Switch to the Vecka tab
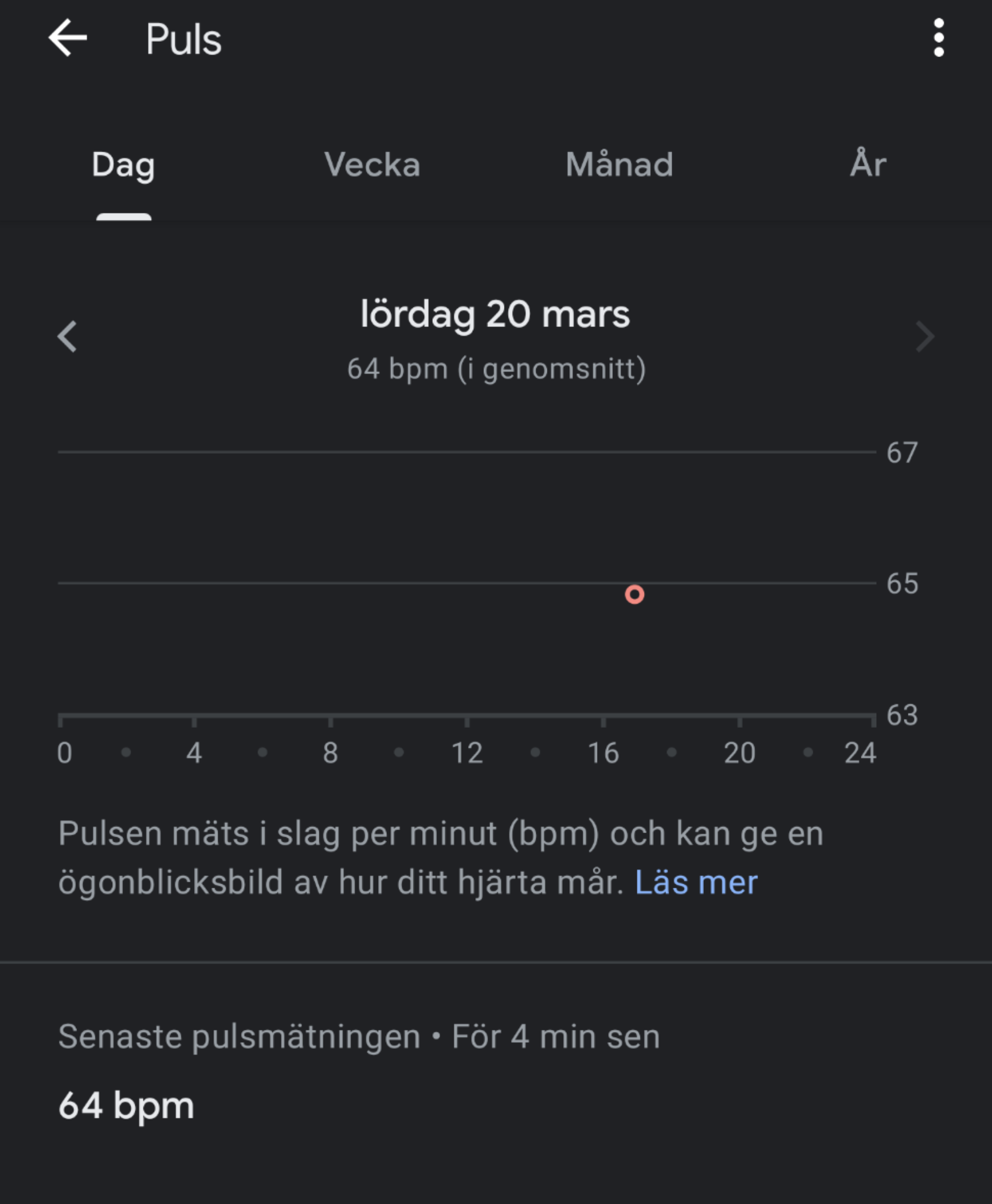 click(x=372, y=165)
